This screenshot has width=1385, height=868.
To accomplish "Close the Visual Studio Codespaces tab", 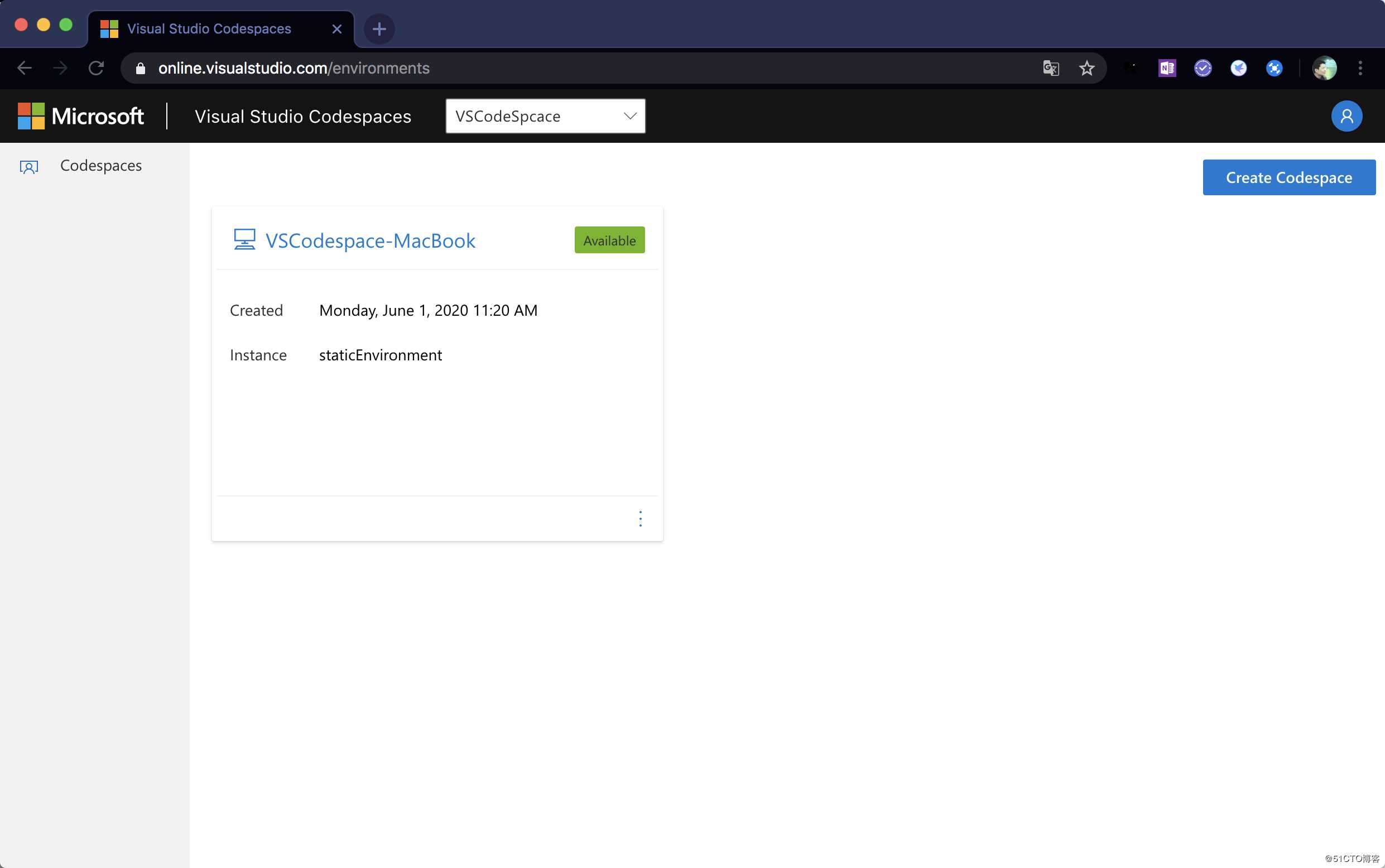I will pyautogui.click(x=337, y=28).
